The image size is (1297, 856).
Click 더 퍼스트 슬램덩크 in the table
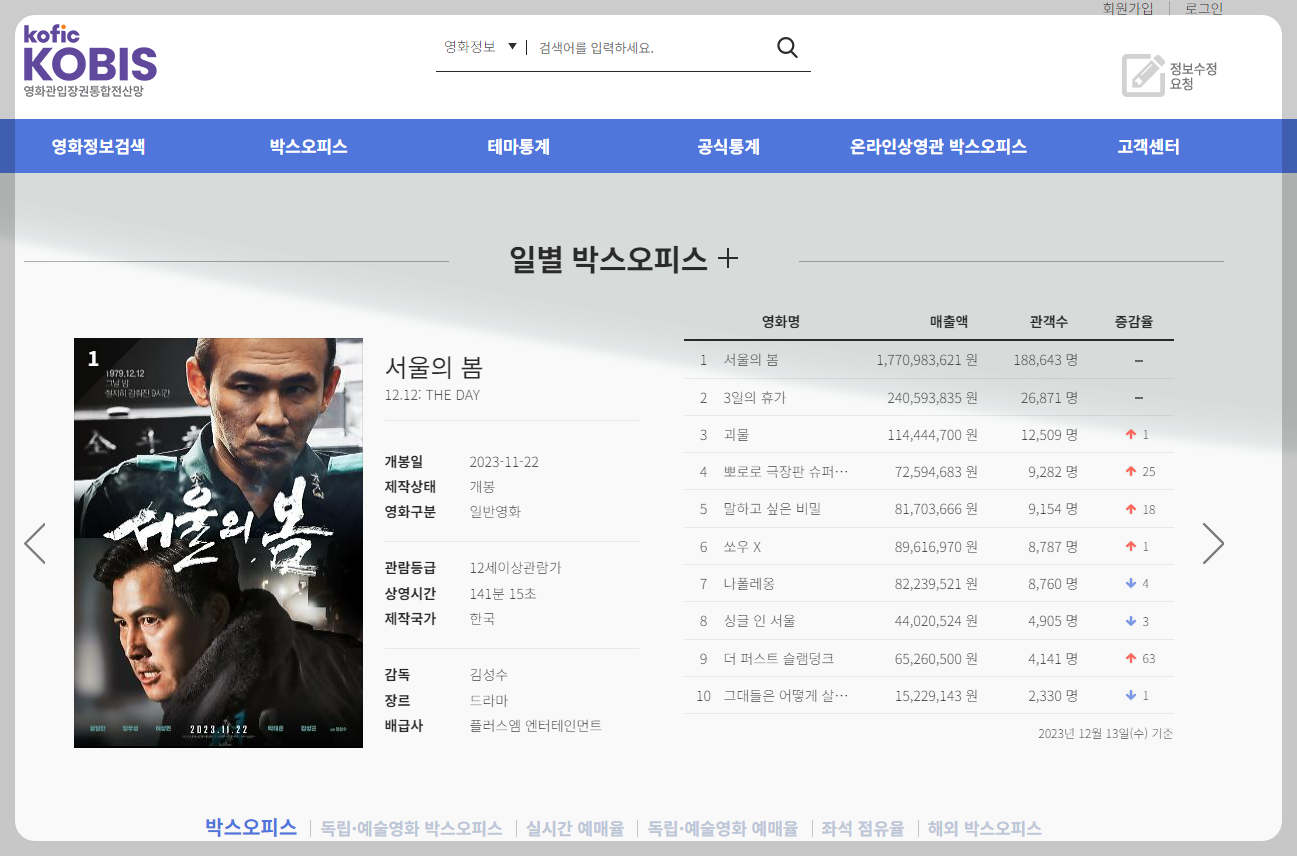tap(778, 658)
